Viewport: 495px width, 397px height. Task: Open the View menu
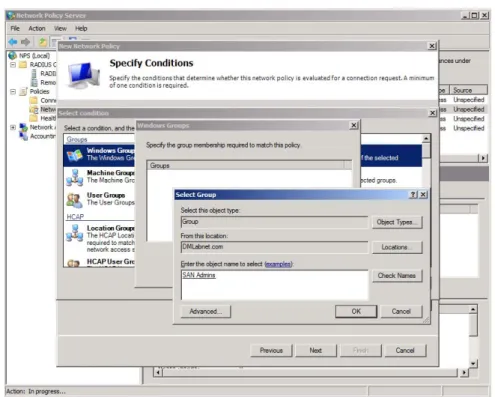[x=60, y=28]
